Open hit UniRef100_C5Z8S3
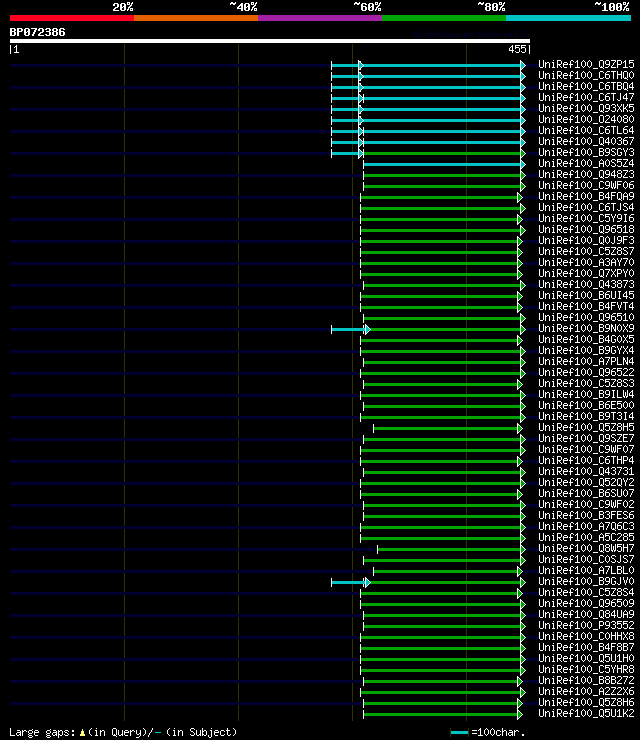 (586, 383)
